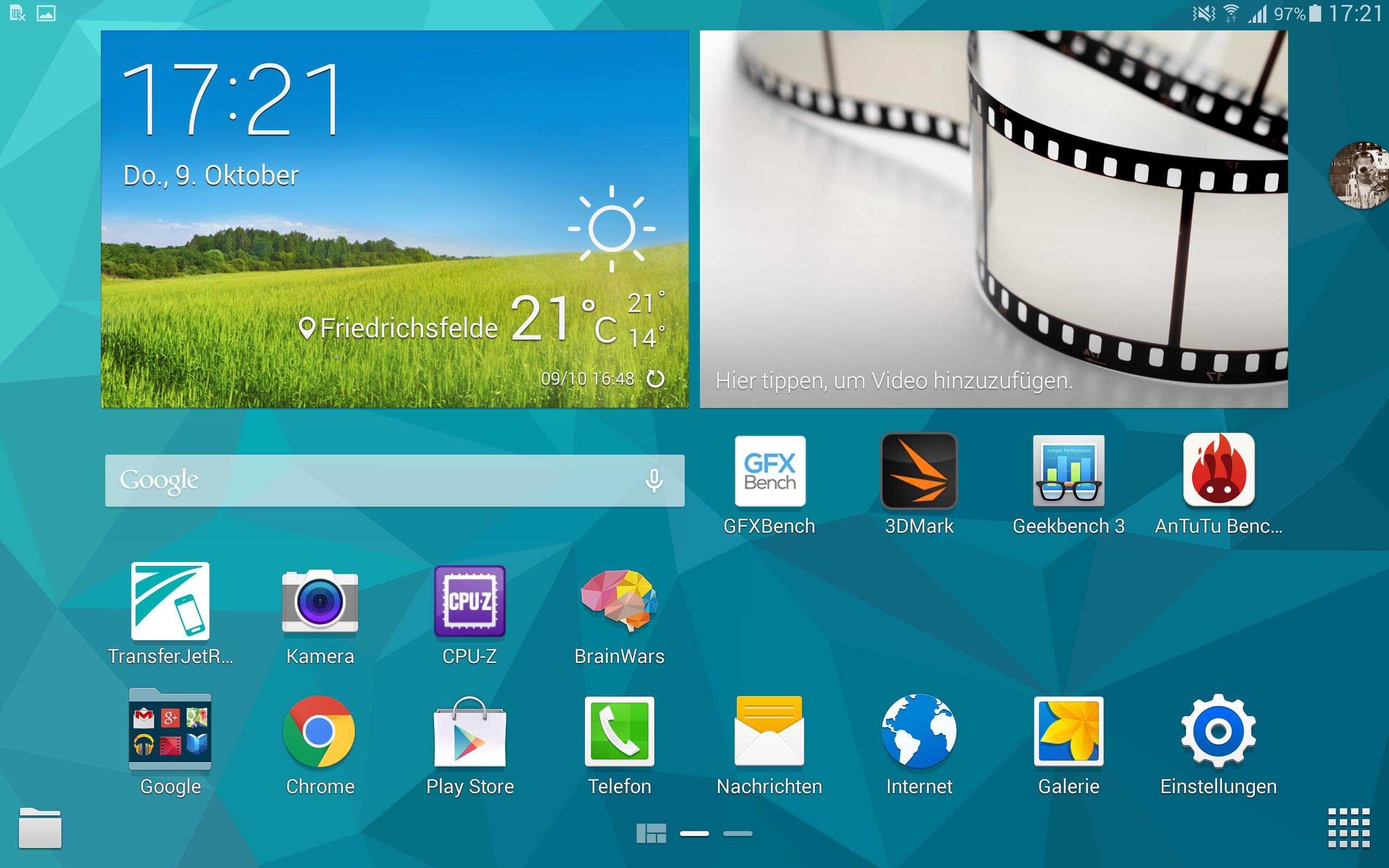Open the Galerie app
The width and height of the screenshot is (1389, 868).
[1069, 731]
